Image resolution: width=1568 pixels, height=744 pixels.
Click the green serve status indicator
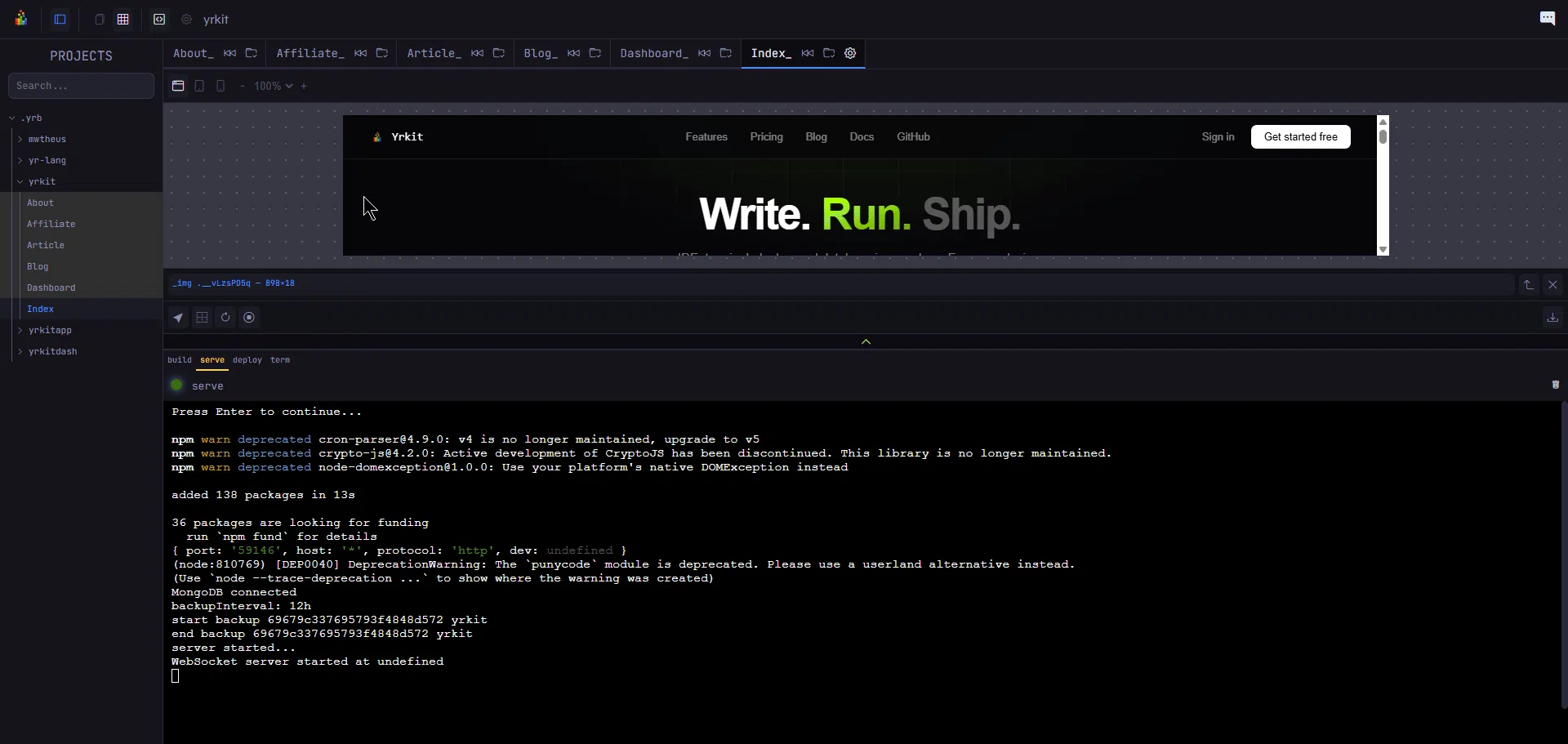click(x=176, y=385)
